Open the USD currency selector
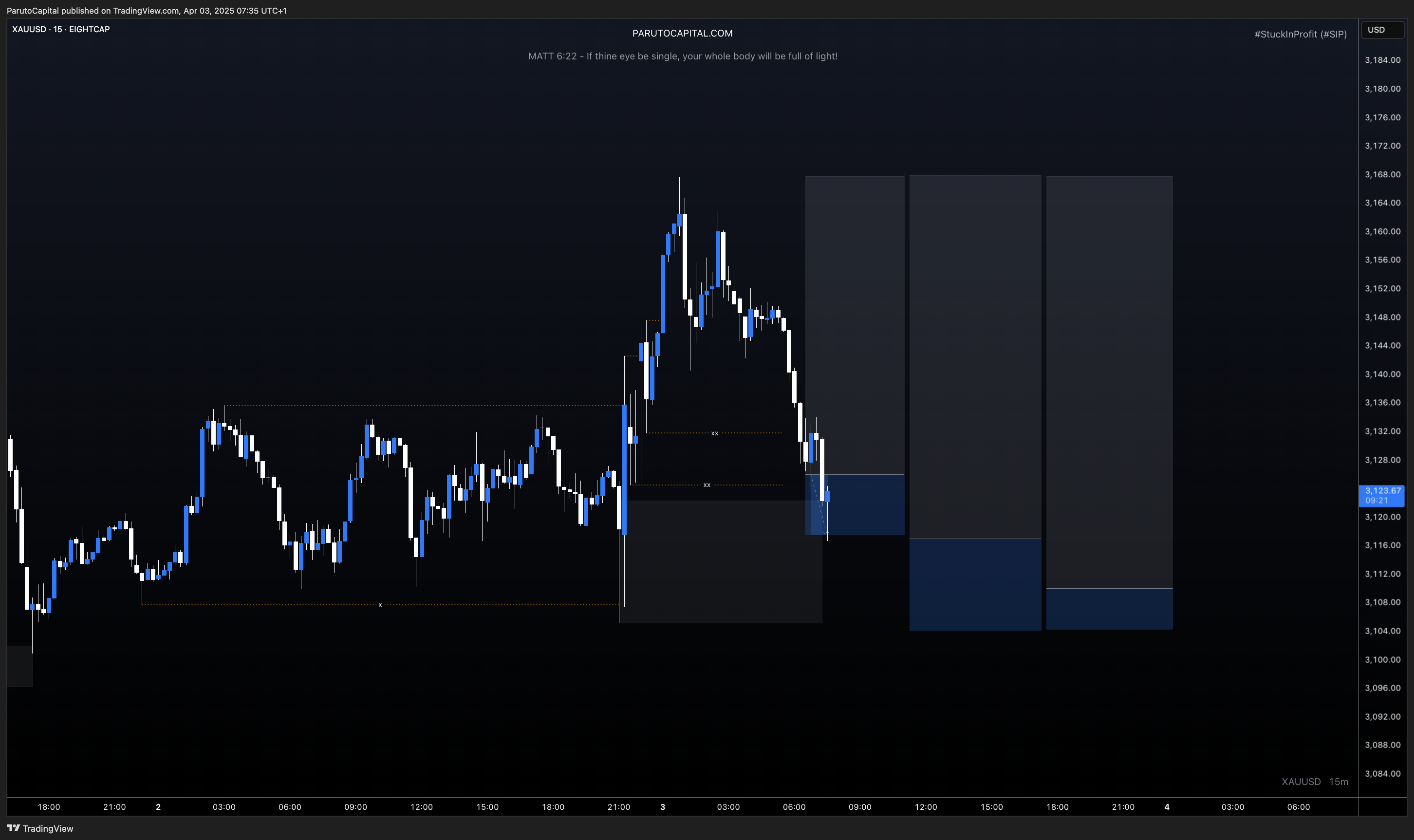Image resolution: width=1414 pixels, height=840 pixels. pos(1382,30)
